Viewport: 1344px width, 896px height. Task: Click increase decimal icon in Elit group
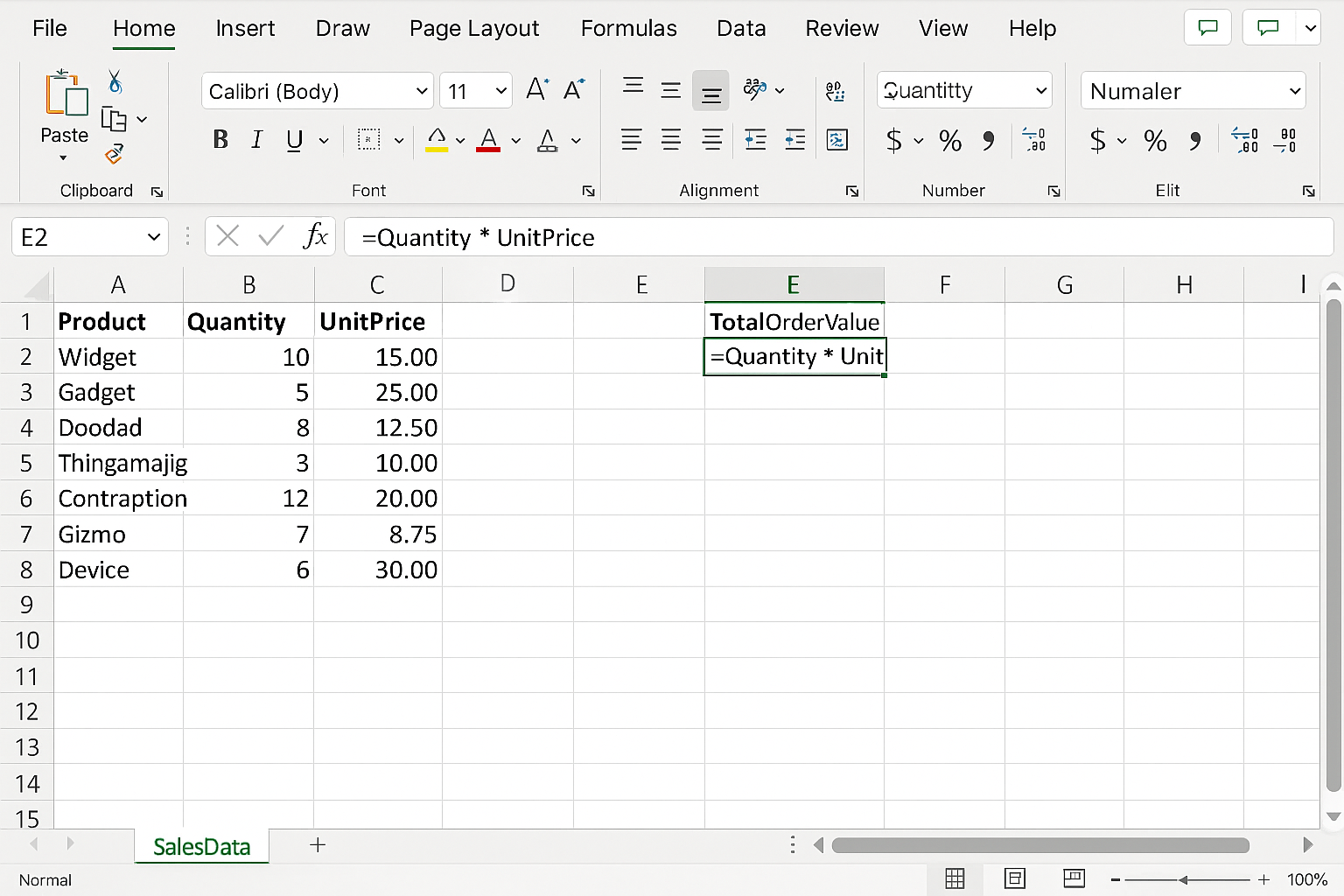(x=1244, y=140)
